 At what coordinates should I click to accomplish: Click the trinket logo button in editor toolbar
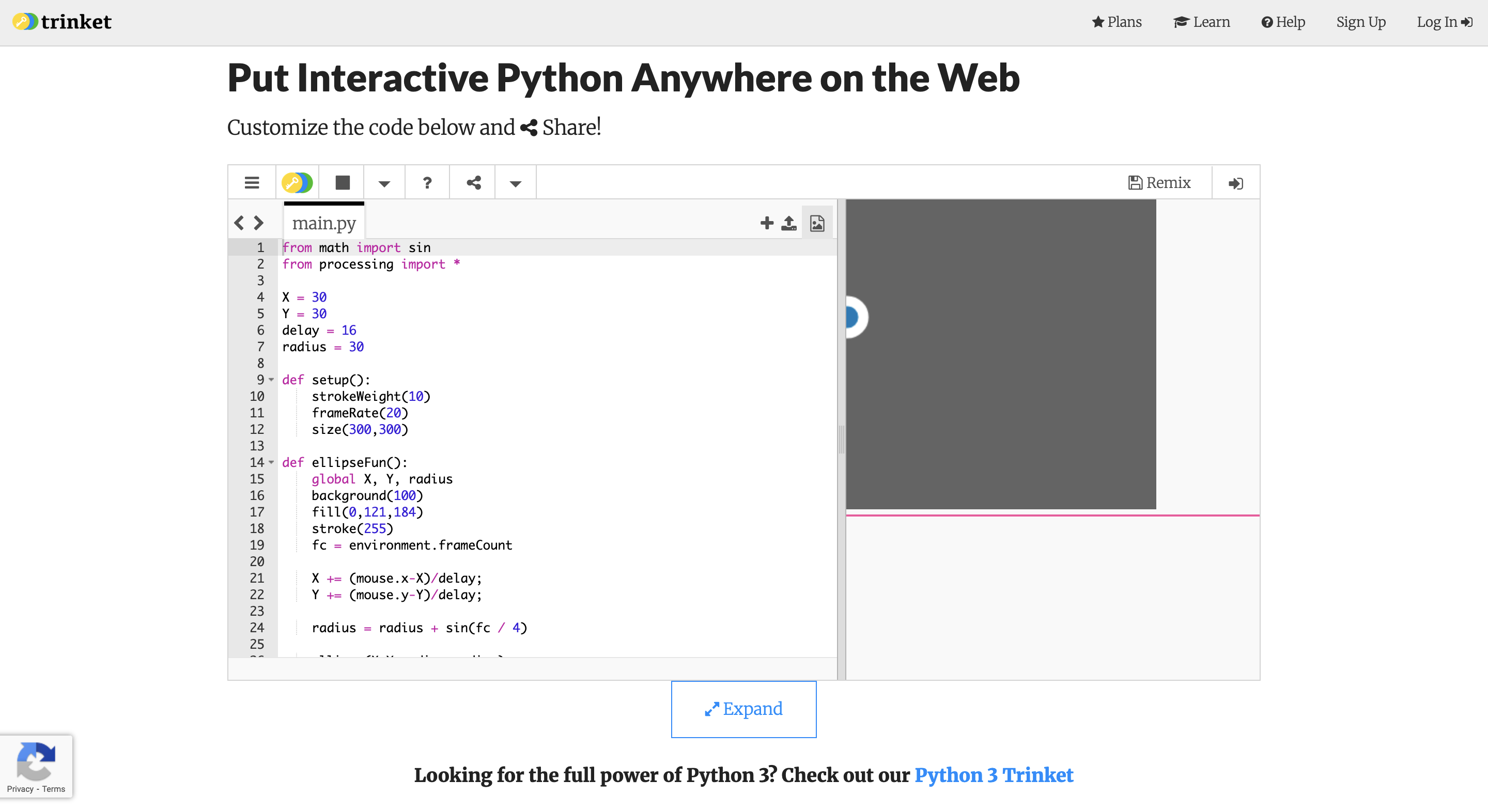[x=297, y=183]
